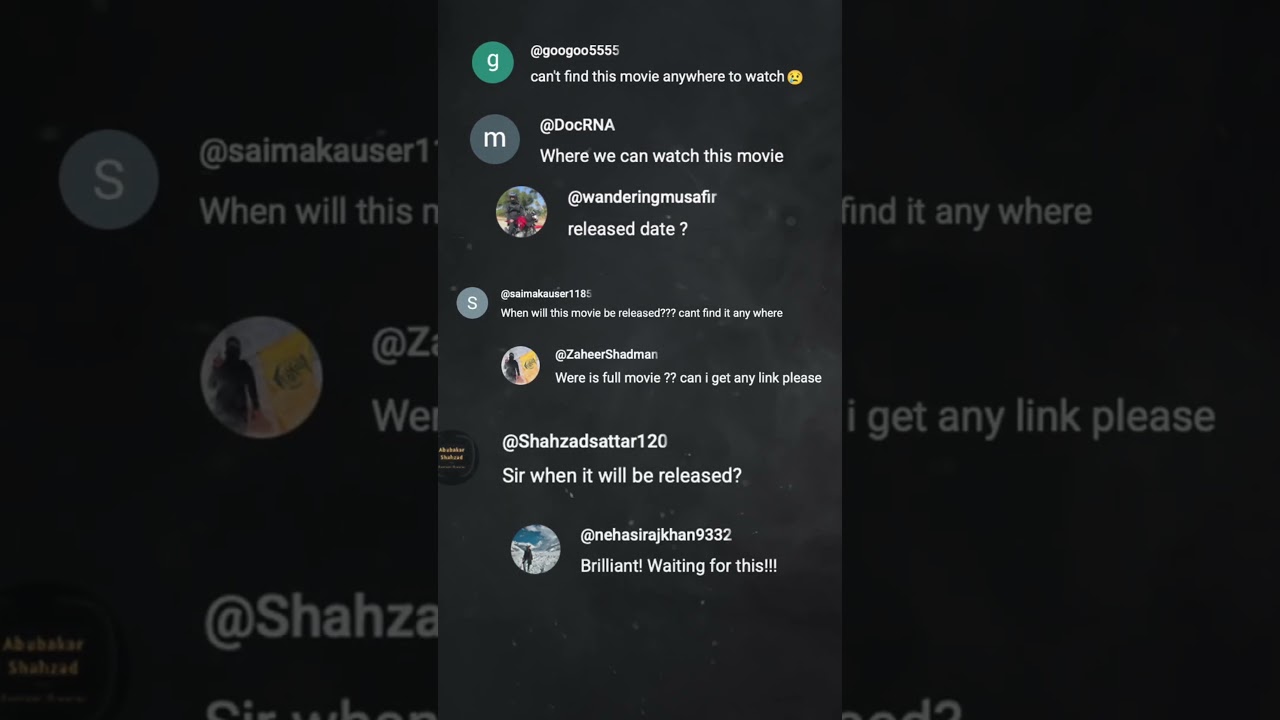Open the @googoo5555 username link
Viewport: 1280px width, 720px height.
click(575, 50)
